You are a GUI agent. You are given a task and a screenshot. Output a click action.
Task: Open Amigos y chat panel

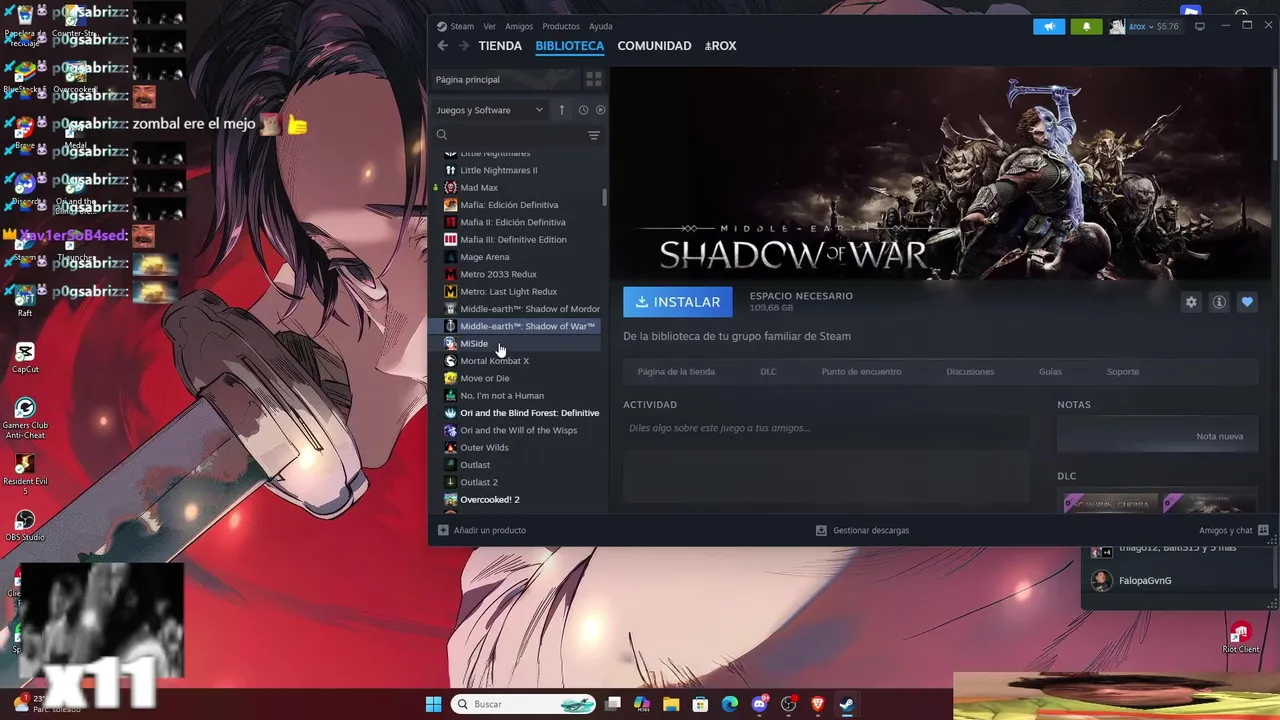1234,530
